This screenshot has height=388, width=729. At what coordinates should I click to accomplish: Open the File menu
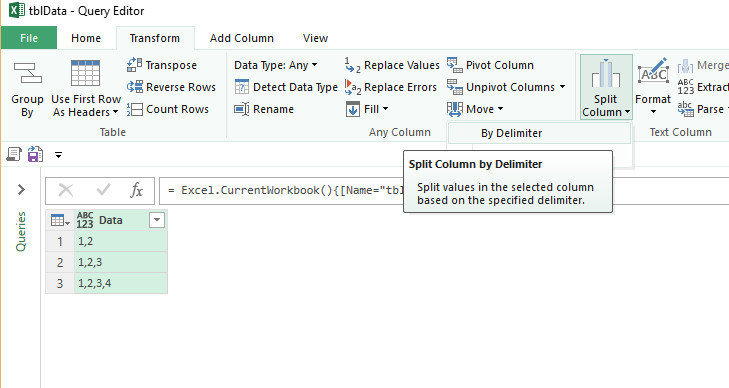pos(29,38)
